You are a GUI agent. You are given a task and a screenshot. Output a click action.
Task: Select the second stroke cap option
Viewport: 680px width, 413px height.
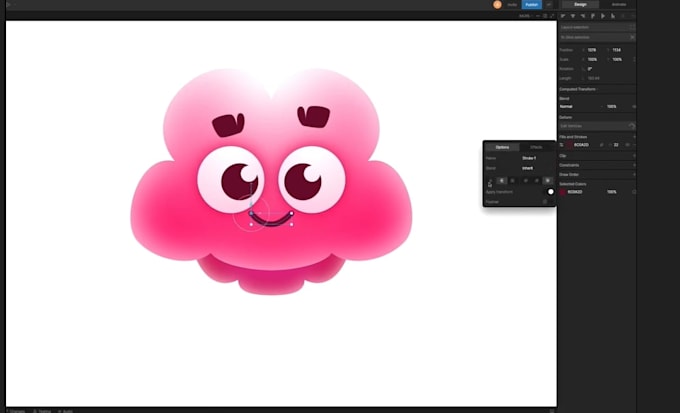coord(502,180)
